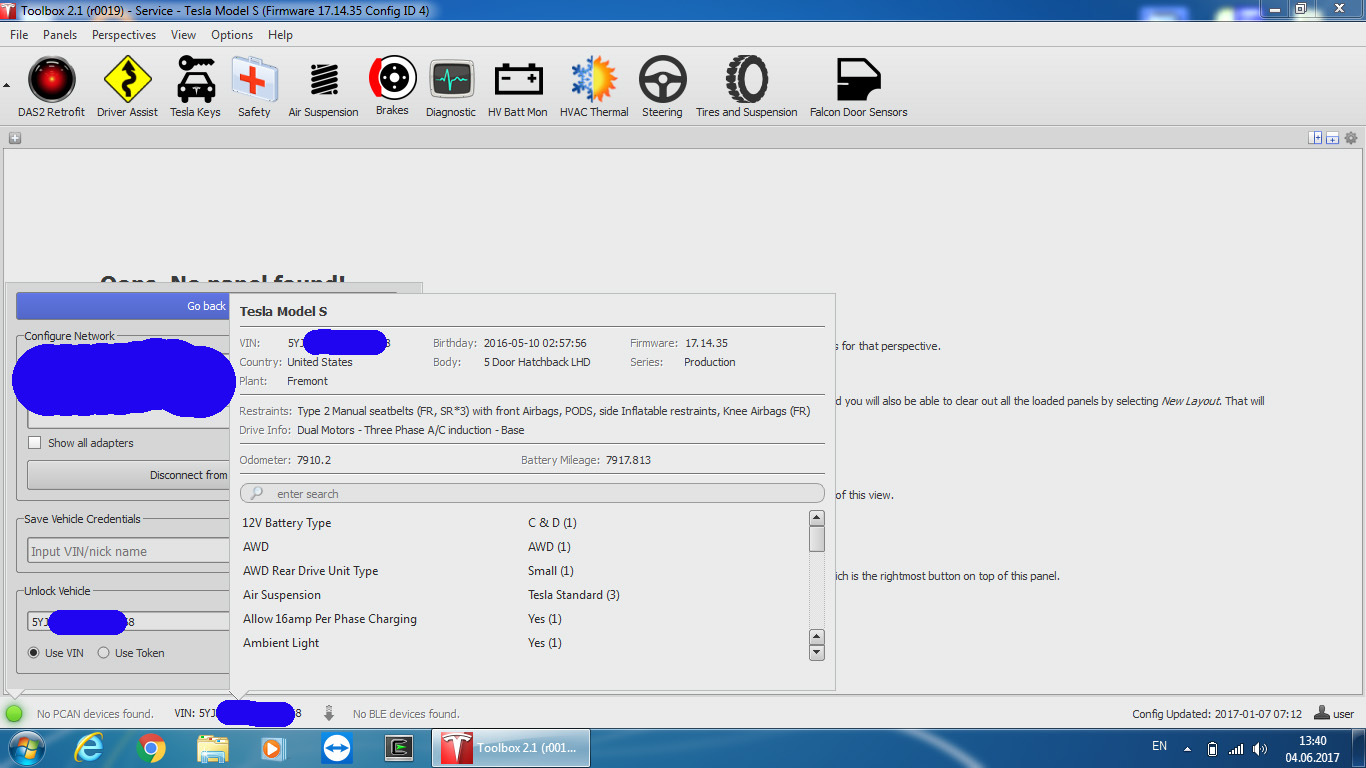This screenshot has height=768, width=1366.
Task: Enable the Show all adapters checkbox
Action: click(35, 443)
